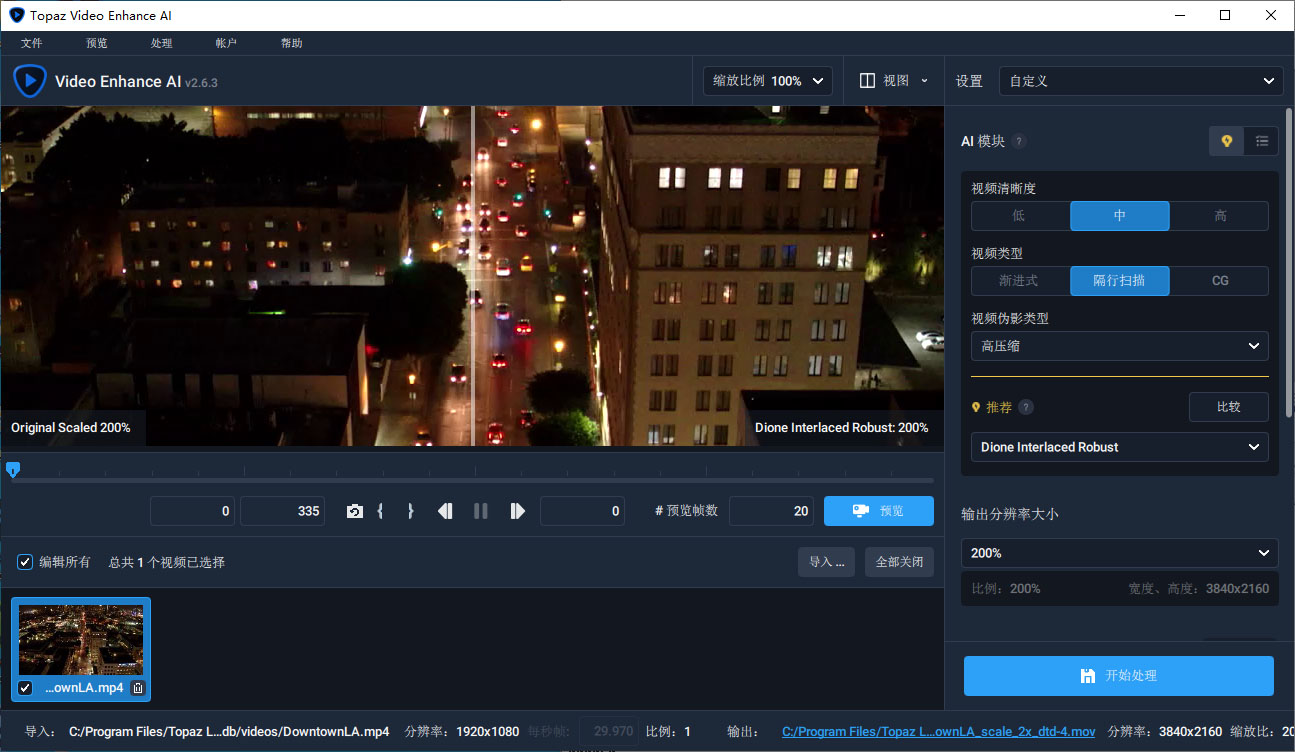Set trim start with the left brace icon
The height and width of the screenshot is (752, 1295).
[381, 511]
